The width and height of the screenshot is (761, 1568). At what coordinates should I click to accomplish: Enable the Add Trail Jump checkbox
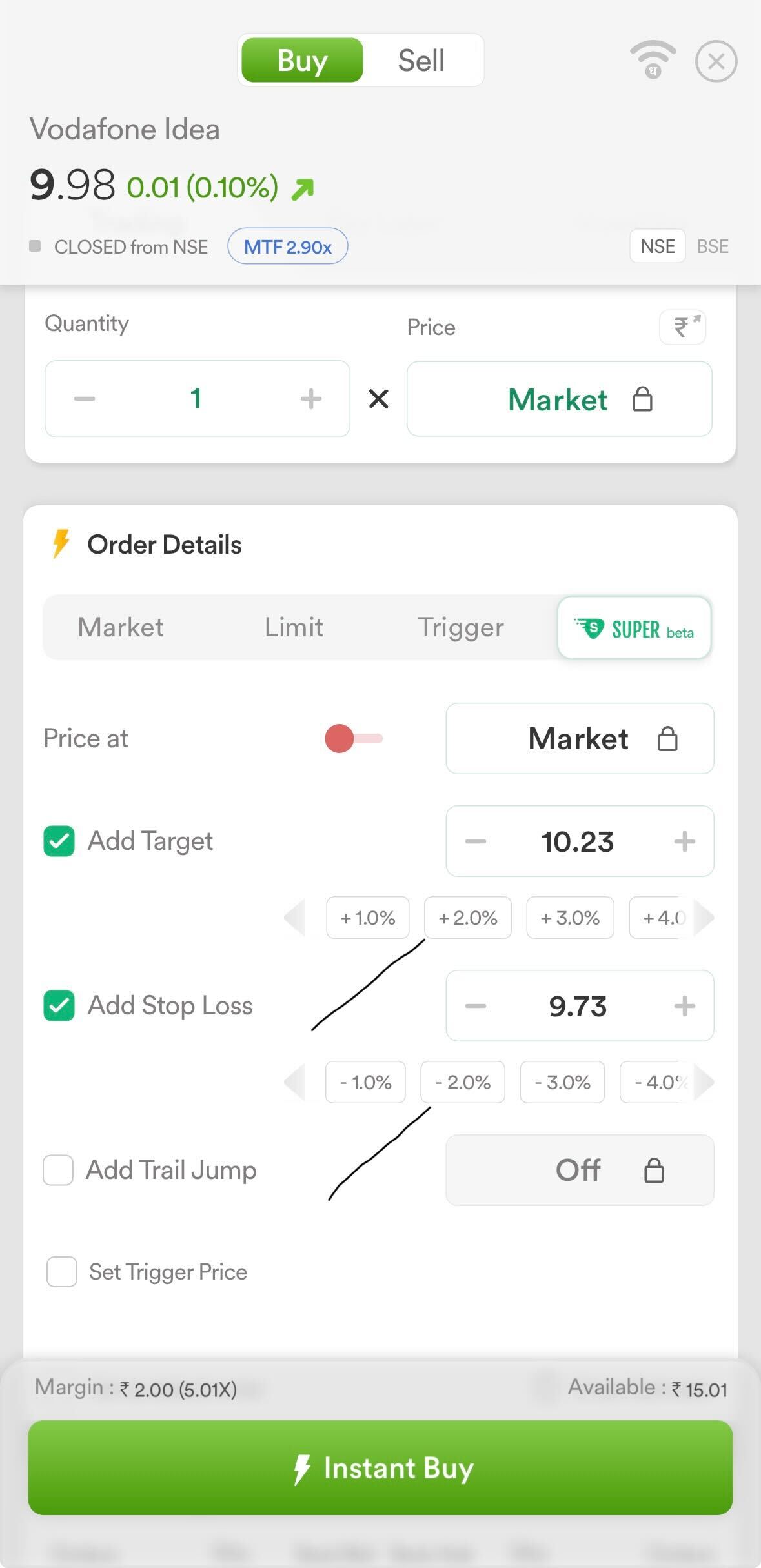pyautogui.click(x=58, y=1170)
